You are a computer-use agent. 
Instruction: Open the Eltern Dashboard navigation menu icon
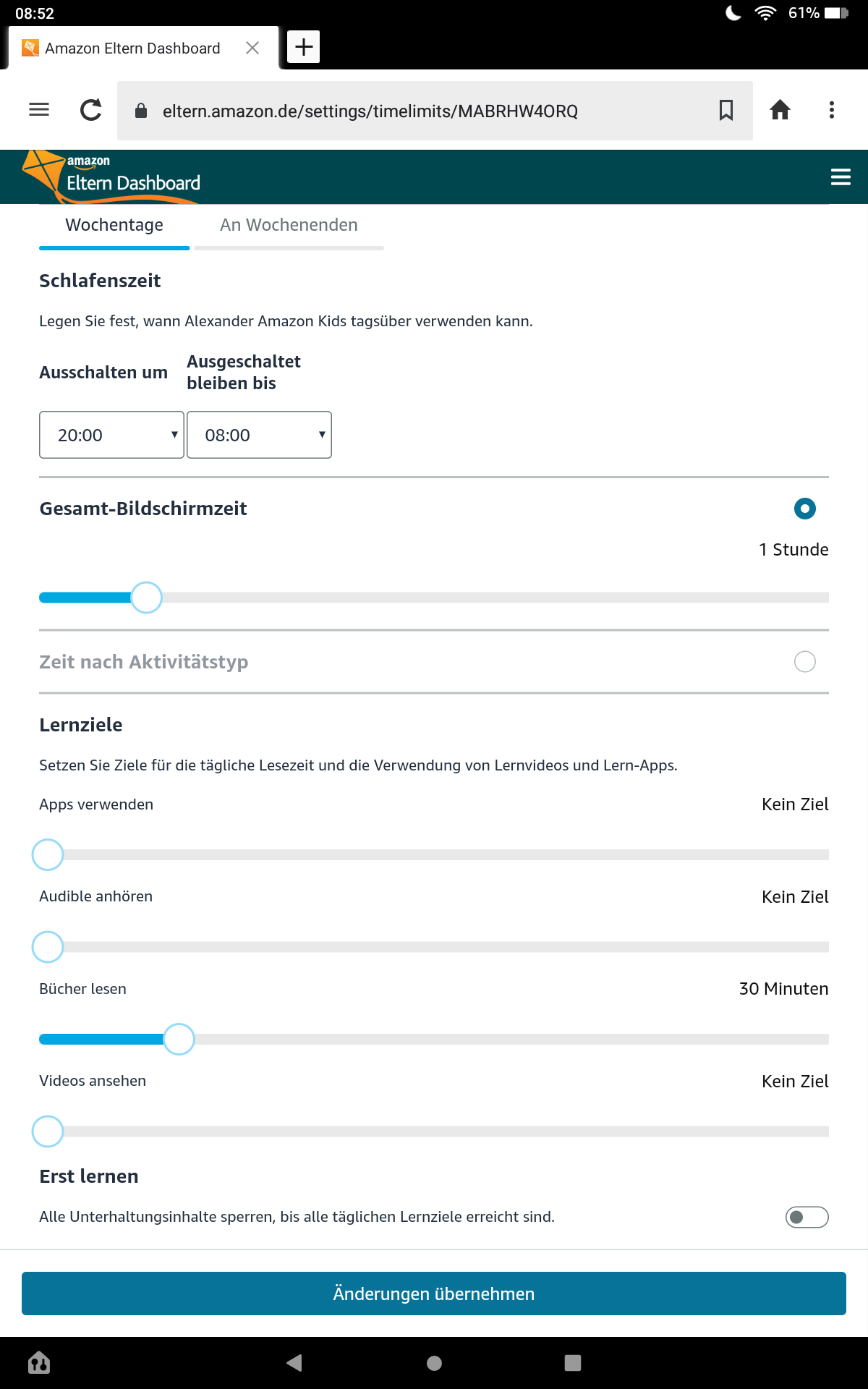841,177
